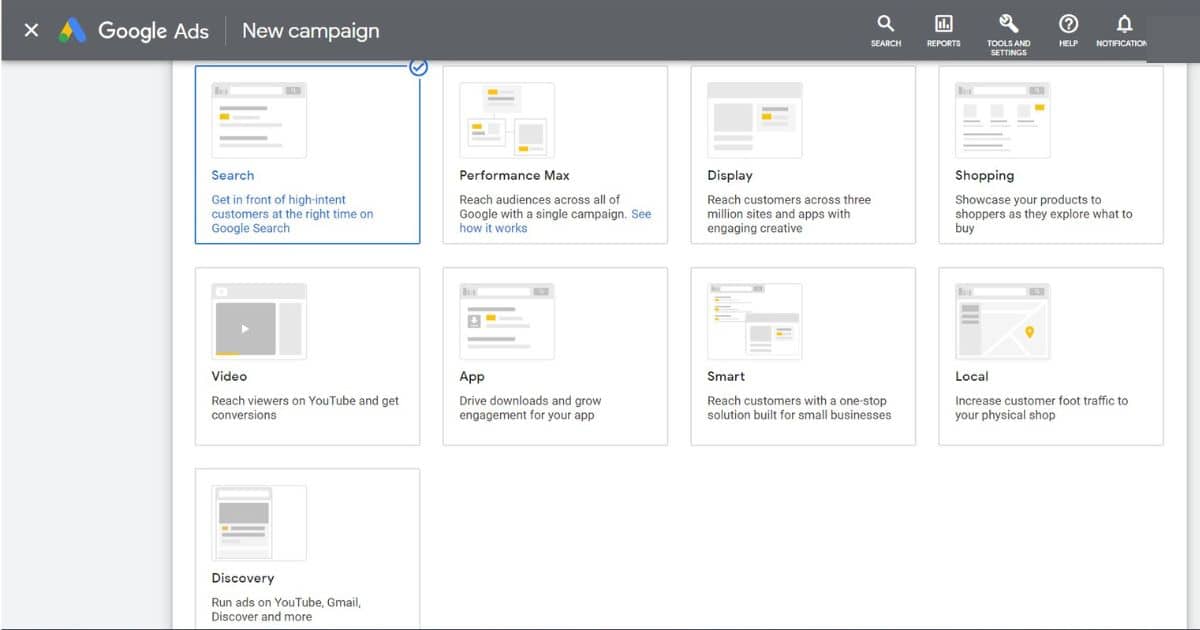Image resolution: width=1200 pixels, height=630 pixels.
Task: Choose the Shopping campaign type
Action: pyautogui.click(x=1050, y=155)
